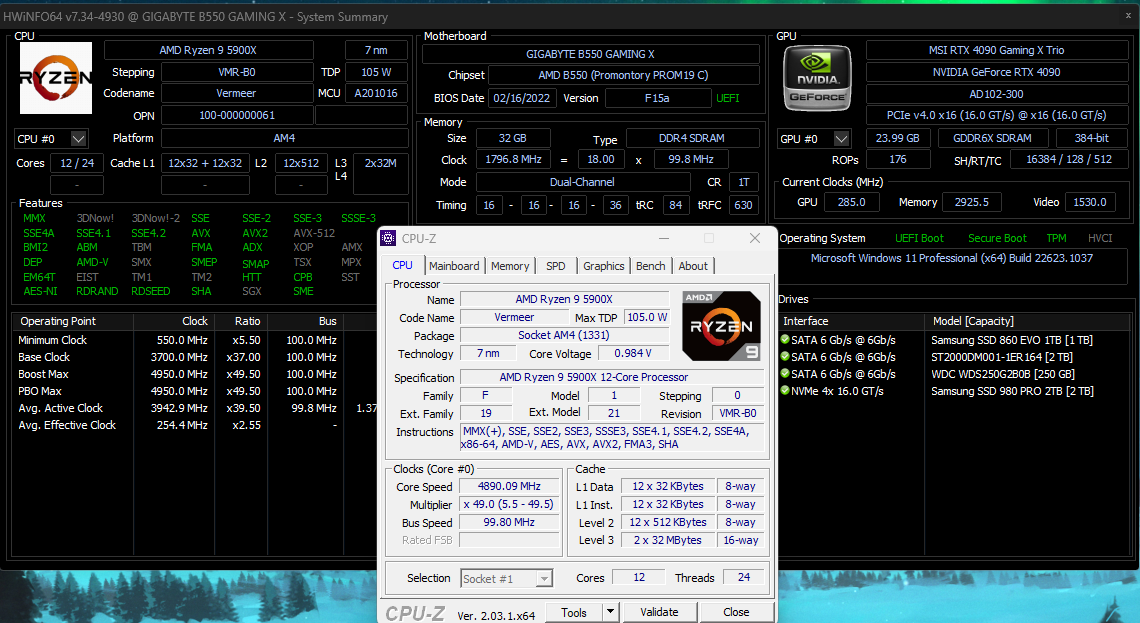This screenshot has width=1140, height=623.
Task: Expand the Socket #1 selection combo box
Action: 544,578
